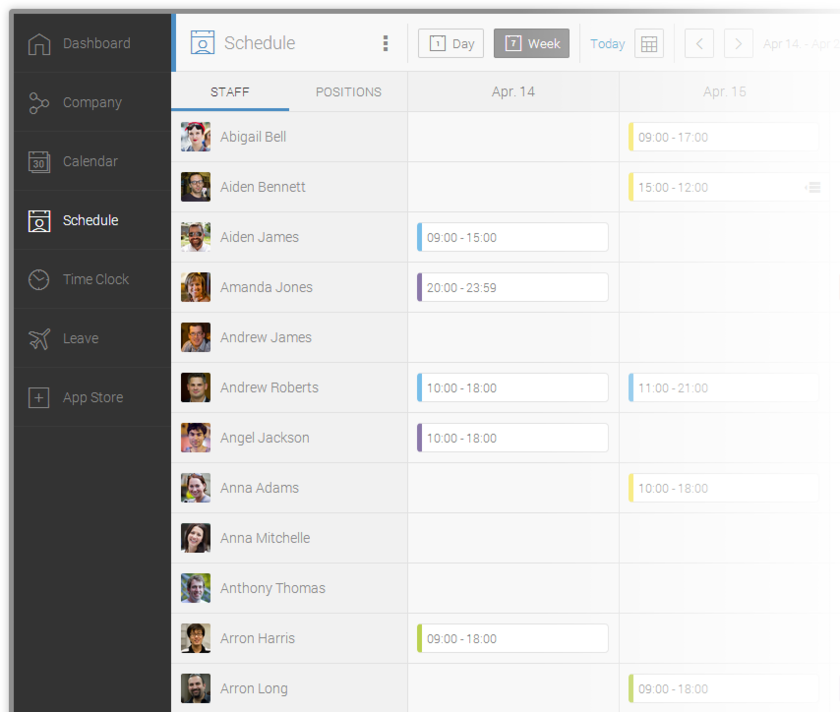Open Andrew Roberts's 11:00 - 21:00 shift
Screen dimensions: 840x712
[x=723, y=388]
